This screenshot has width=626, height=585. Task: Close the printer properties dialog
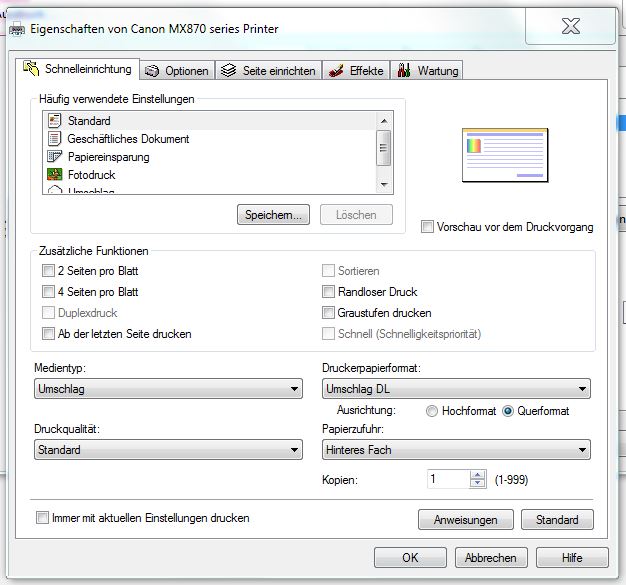(571, 26)
